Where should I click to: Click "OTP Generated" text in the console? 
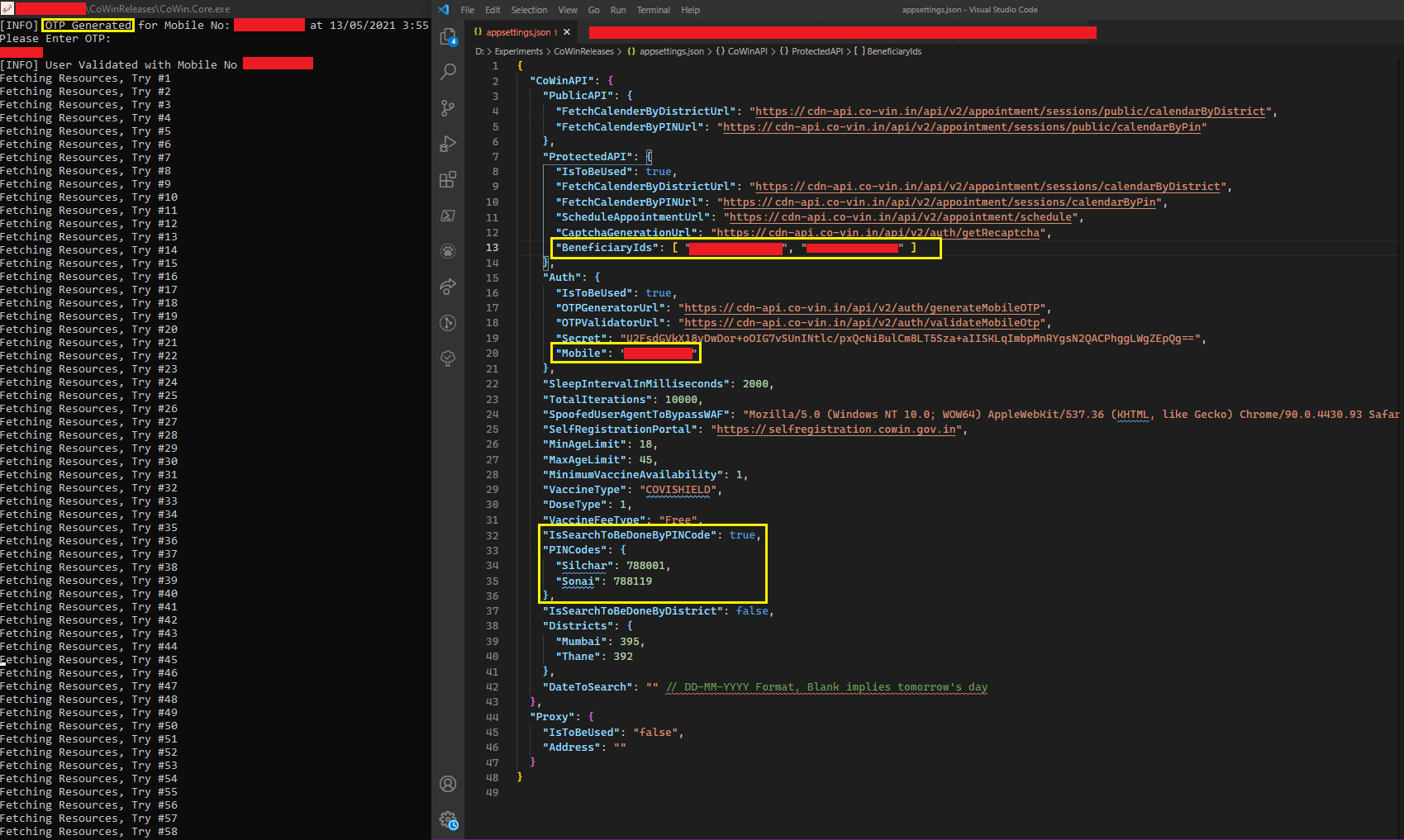click(x=88, y=26)
